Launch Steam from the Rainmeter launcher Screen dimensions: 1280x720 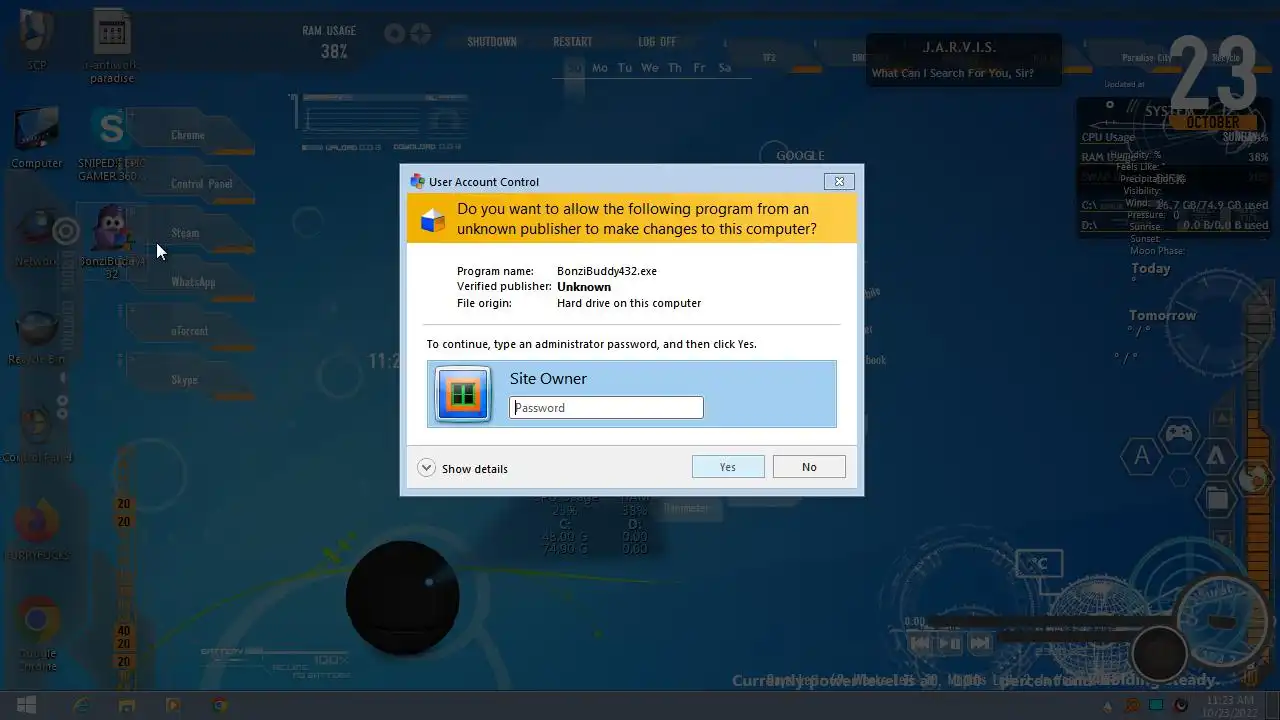pyautogui.click(x=186, y=233)
